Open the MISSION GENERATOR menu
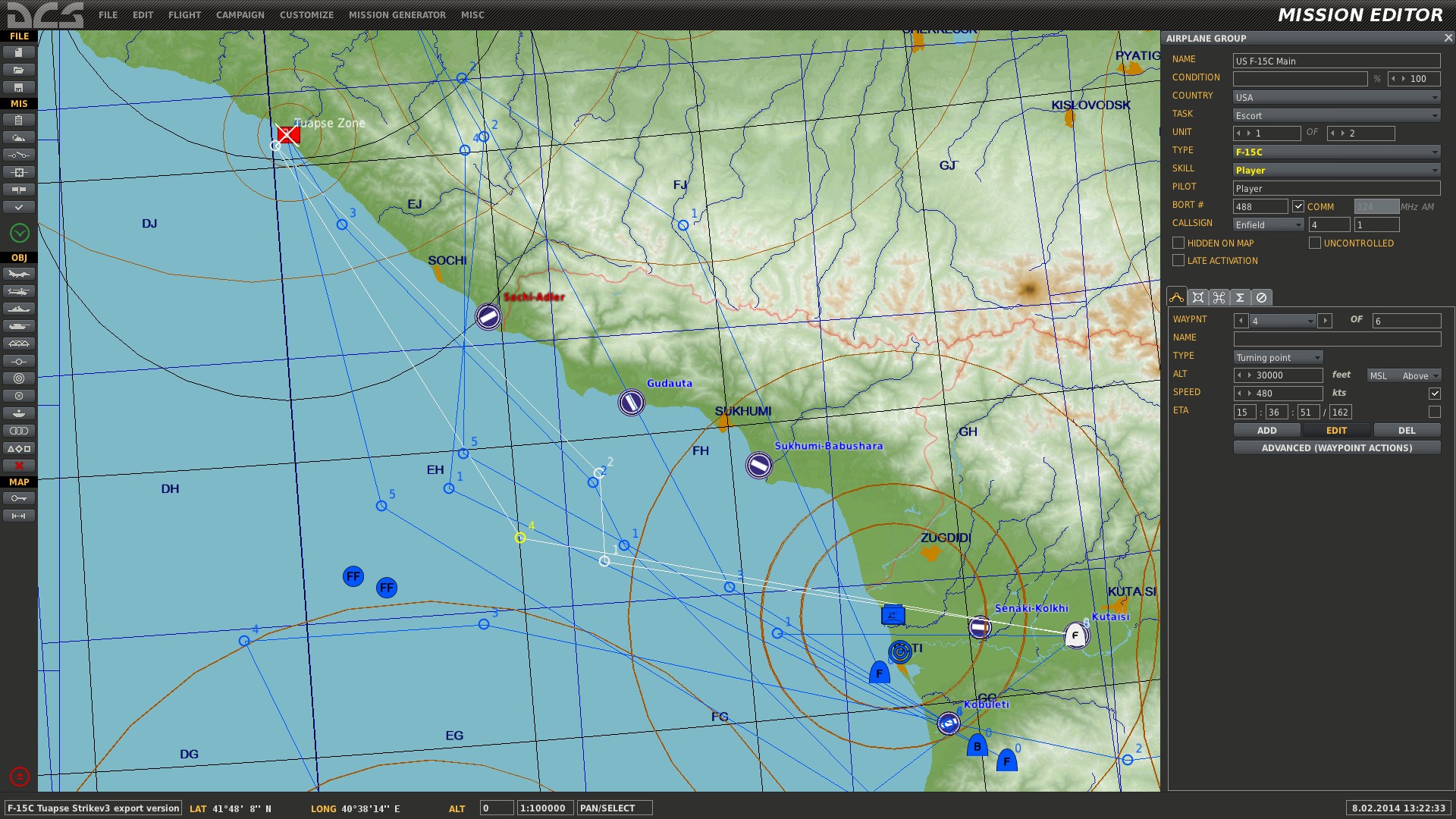The height and width of the screenshot is (819, 1456). [x=397, y=14]
